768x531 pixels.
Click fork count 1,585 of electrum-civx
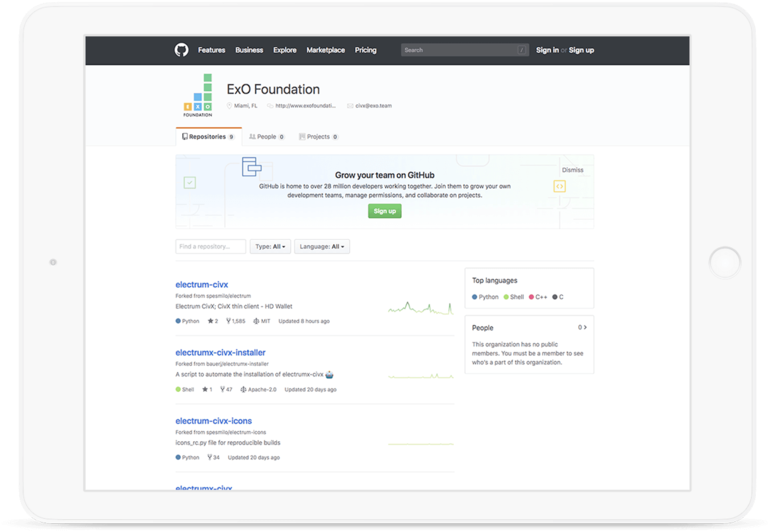(236, 321)
